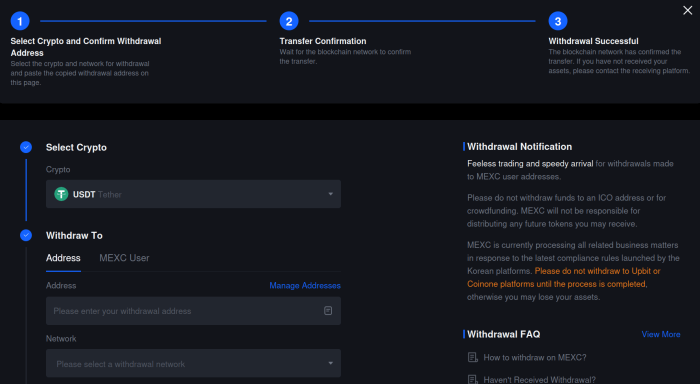Click the Select Crypto checkmark icon
Viewport: 700px width, 384px height.
pyautogui.click(x=26, y=147)
